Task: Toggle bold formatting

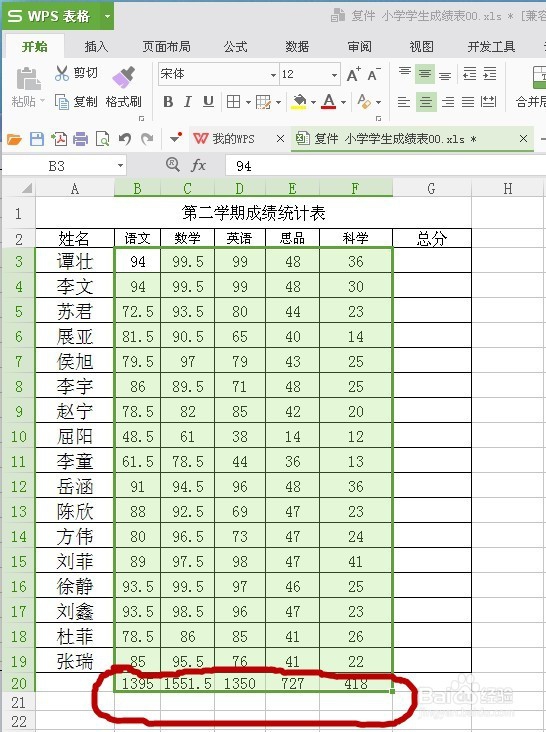Action: click(168, 102)
